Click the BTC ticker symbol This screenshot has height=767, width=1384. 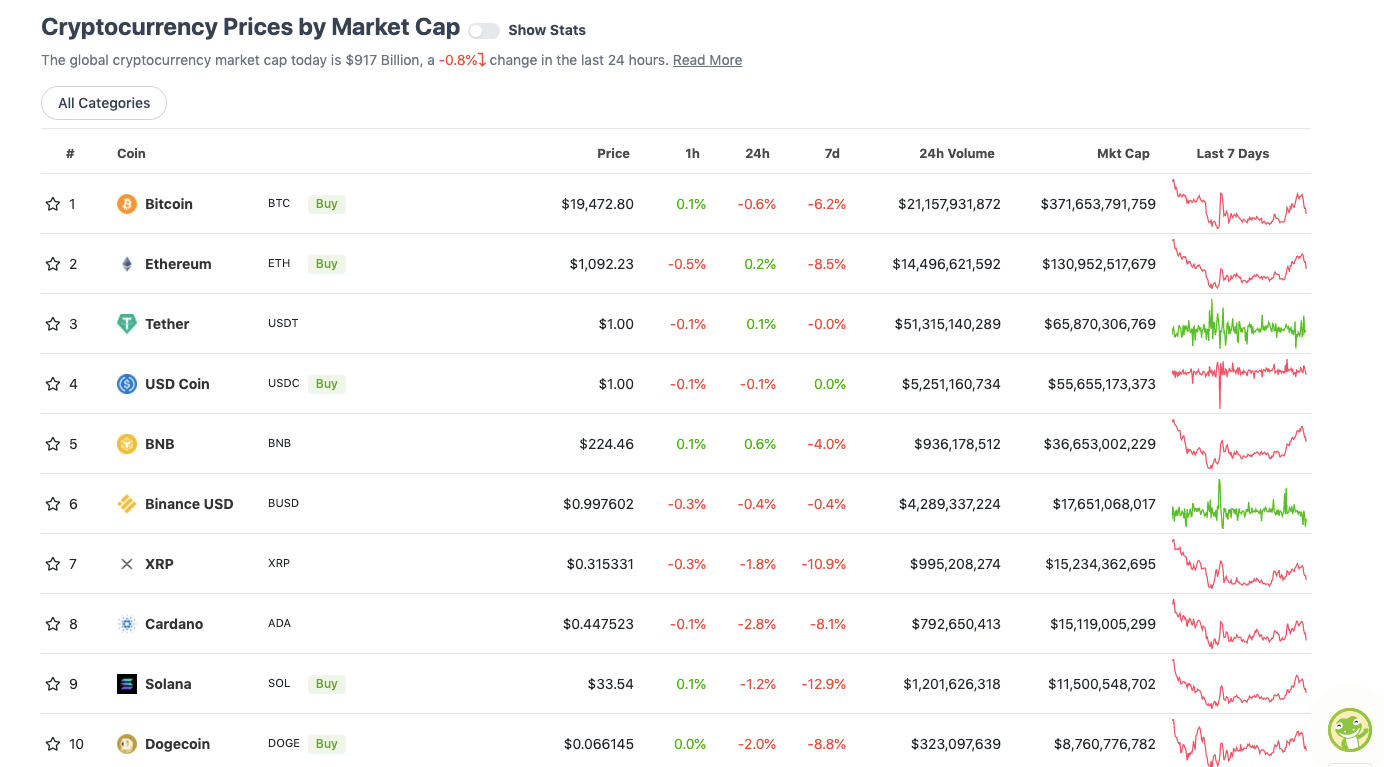pyautogui.click(x=279, y=204)
